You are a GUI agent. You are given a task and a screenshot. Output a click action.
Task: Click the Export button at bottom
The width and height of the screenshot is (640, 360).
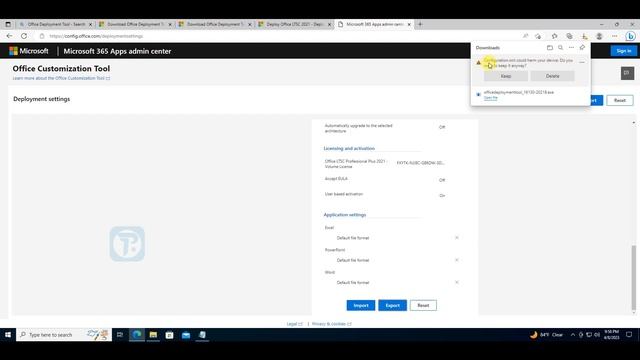pyautogui.click(x=392, y=305)
